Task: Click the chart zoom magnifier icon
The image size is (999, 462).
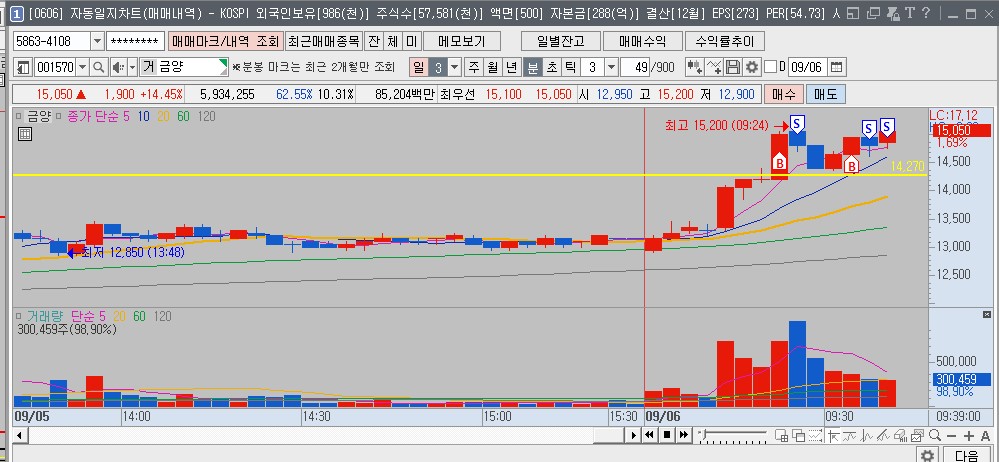Action: point(935,436)
